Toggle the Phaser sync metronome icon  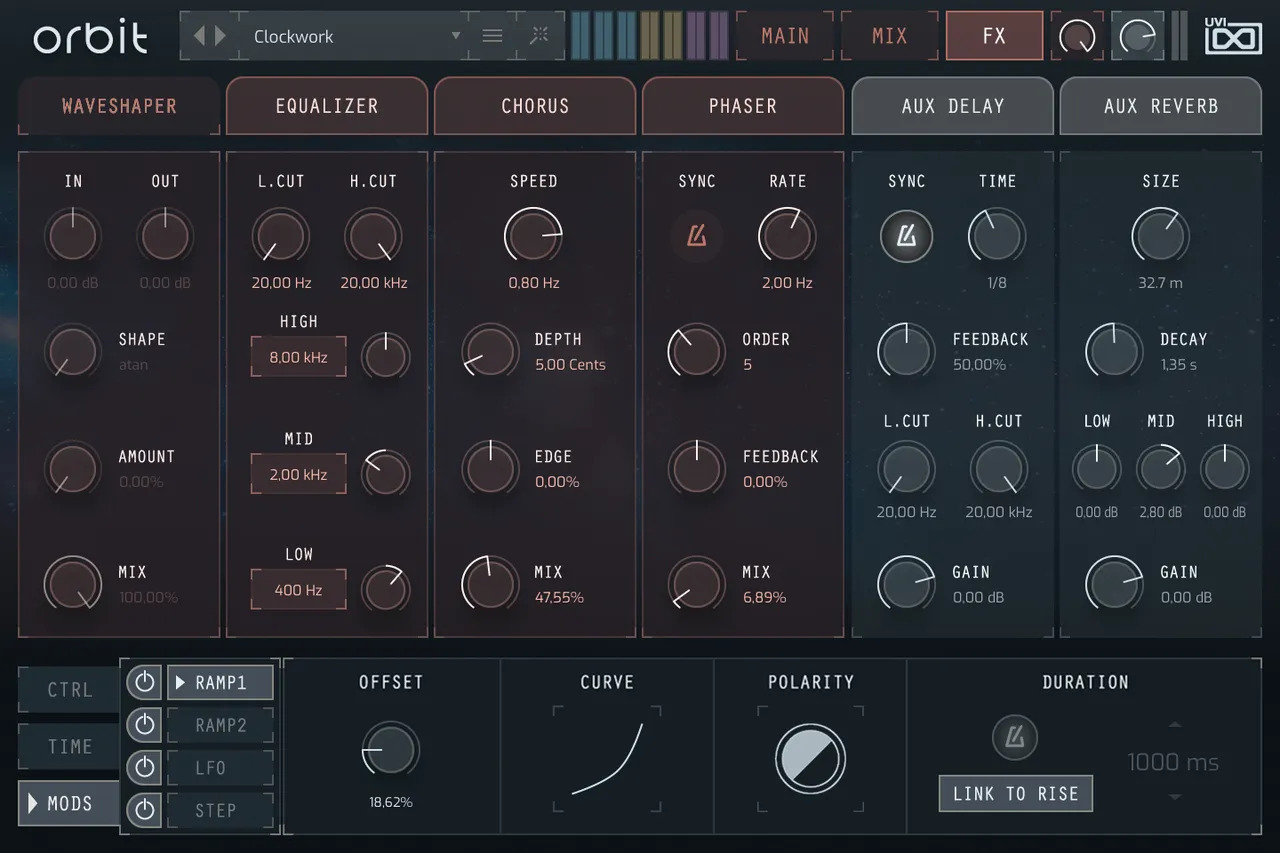click(697, 237)
